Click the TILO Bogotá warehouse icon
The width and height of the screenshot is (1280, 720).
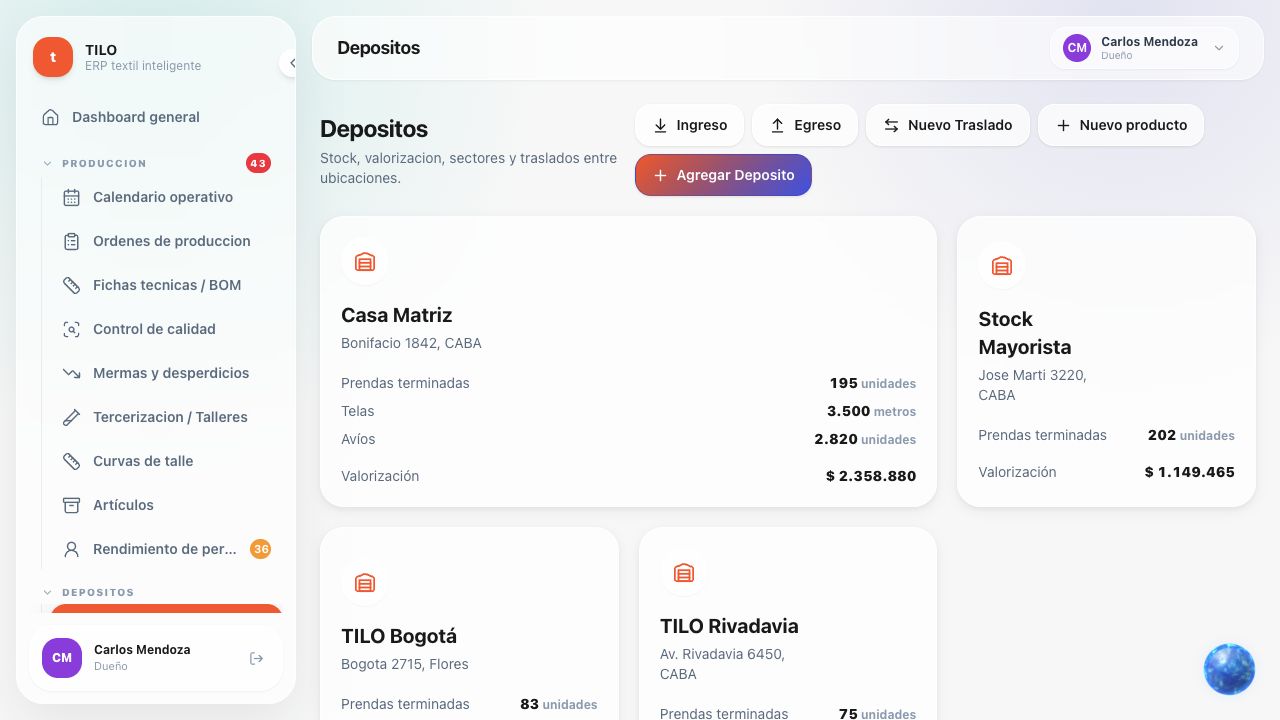(x=365, y=583)
